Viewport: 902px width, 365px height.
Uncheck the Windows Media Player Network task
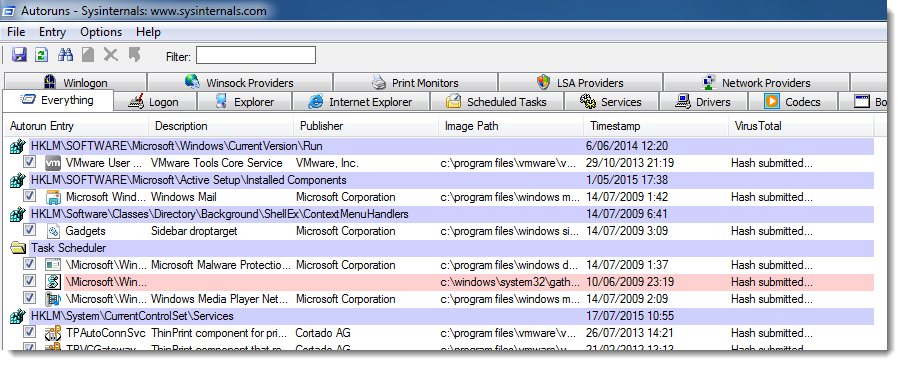click(x=29, y=298)
